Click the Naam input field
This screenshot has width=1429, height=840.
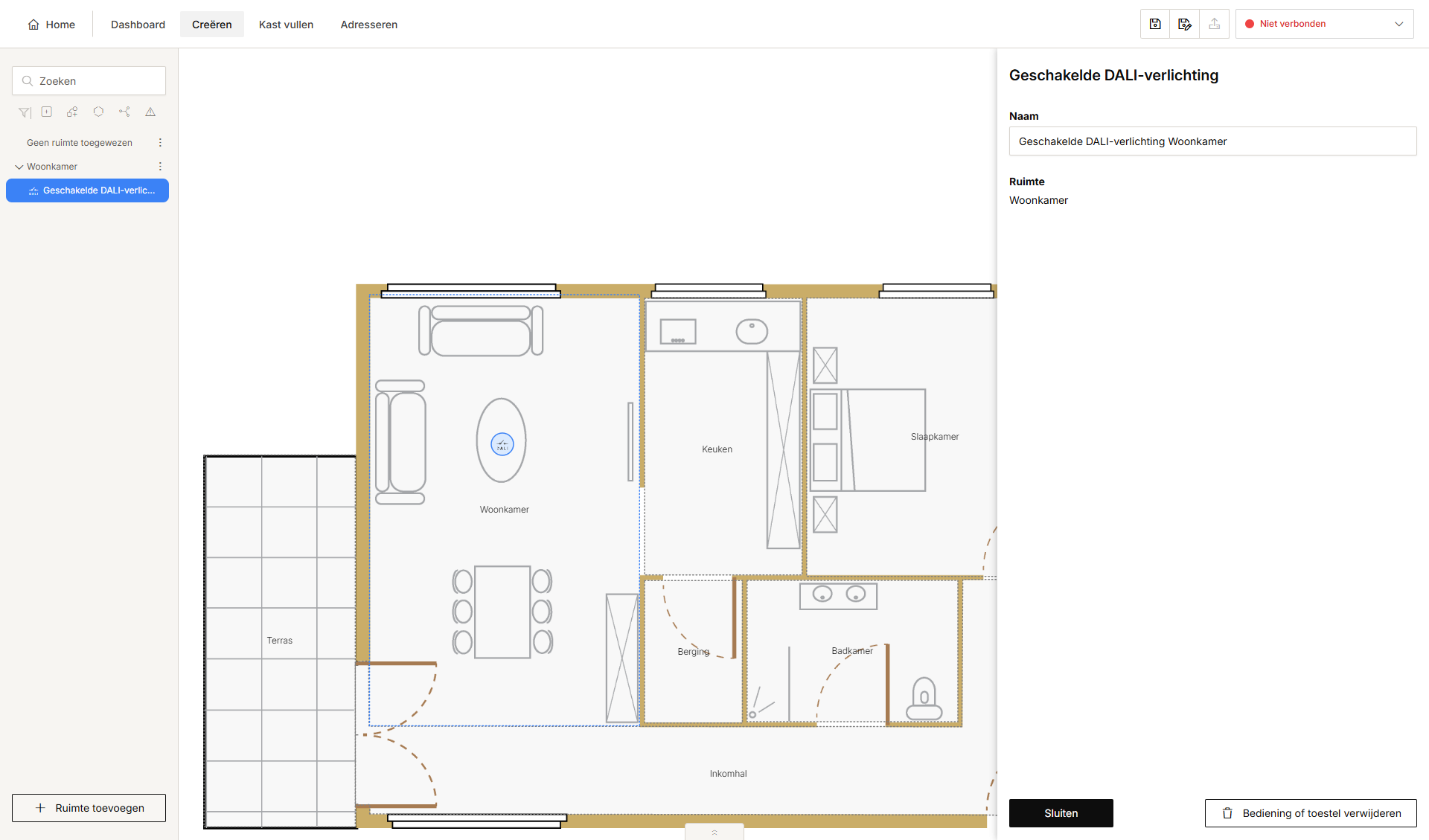click(1213, 141)
